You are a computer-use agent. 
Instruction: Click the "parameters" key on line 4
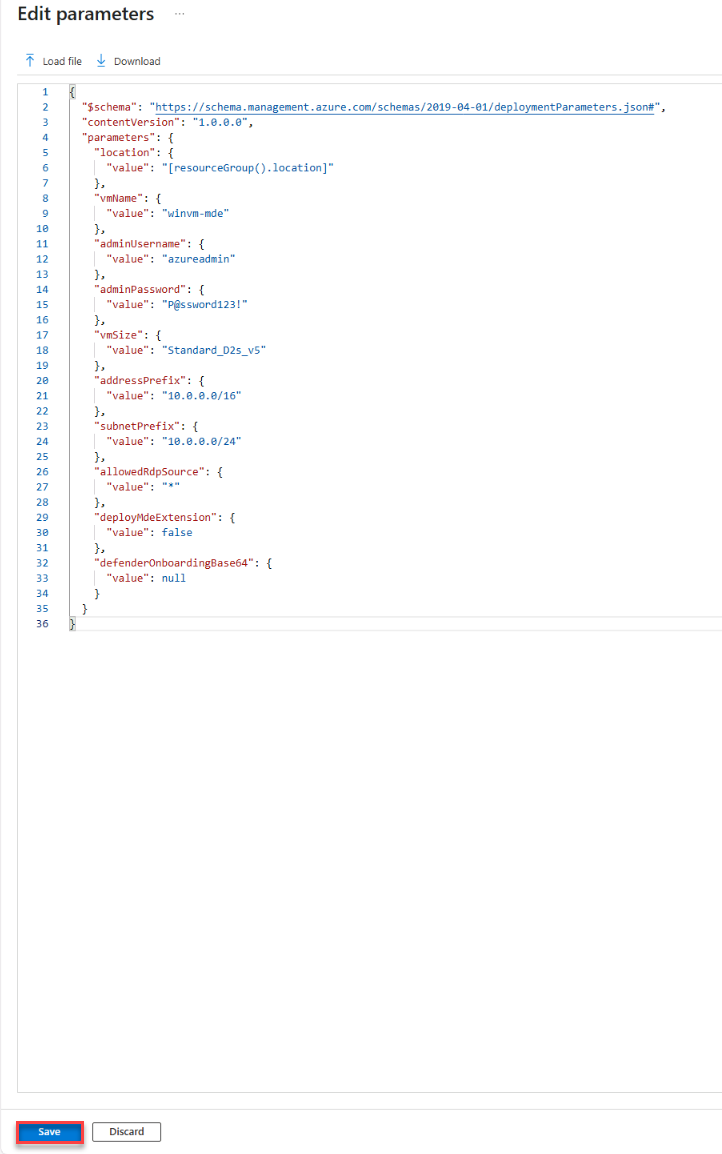click(118, 138)
